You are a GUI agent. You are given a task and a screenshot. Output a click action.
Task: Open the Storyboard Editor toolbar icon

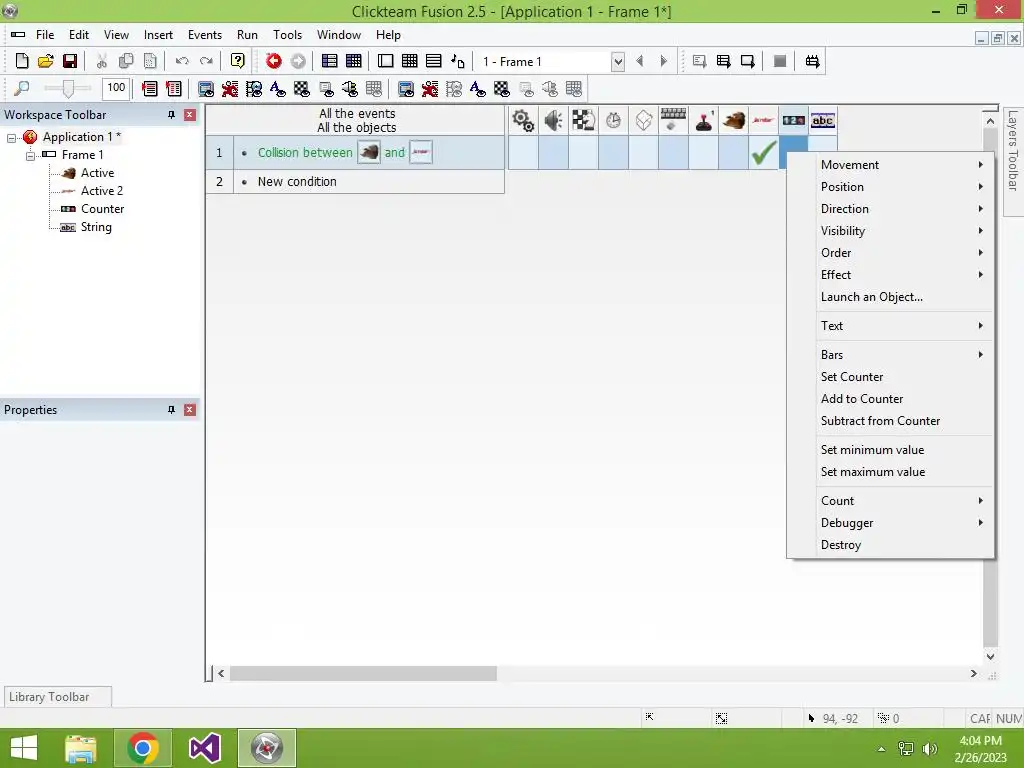(330, 61)
